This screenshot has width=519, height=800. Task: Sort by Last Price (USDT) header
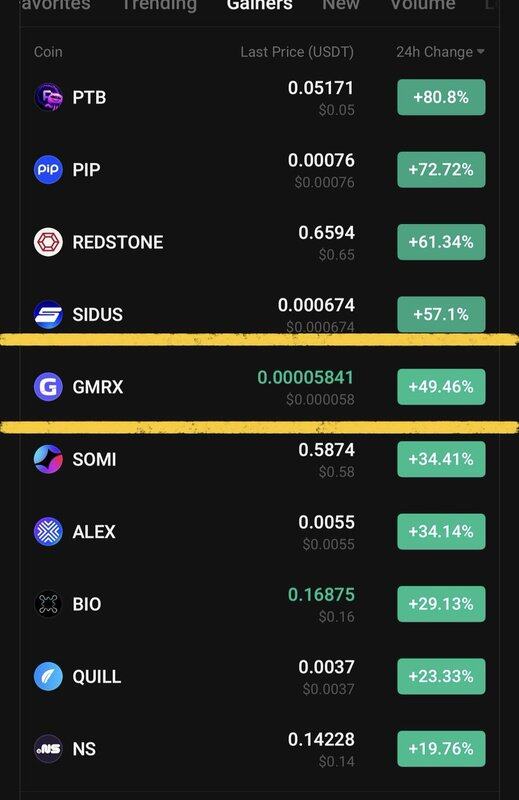pos(297,52)
